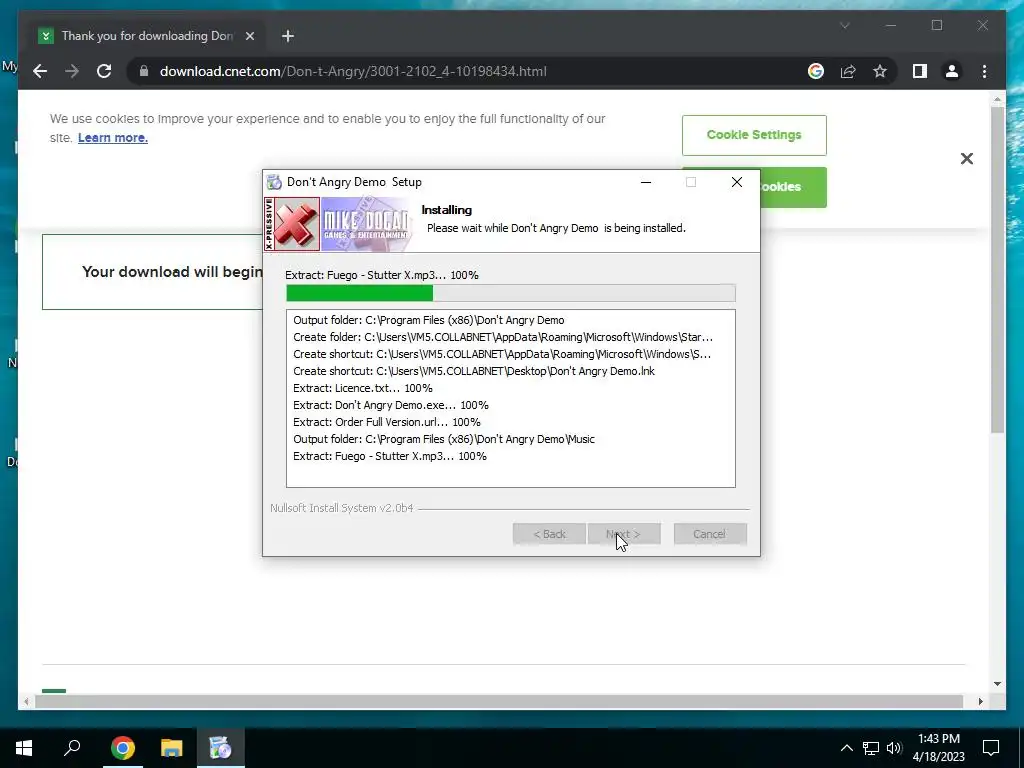Click the Next button in Setup dialog
Screen dimensions: 1024x768
coord(624,534)
